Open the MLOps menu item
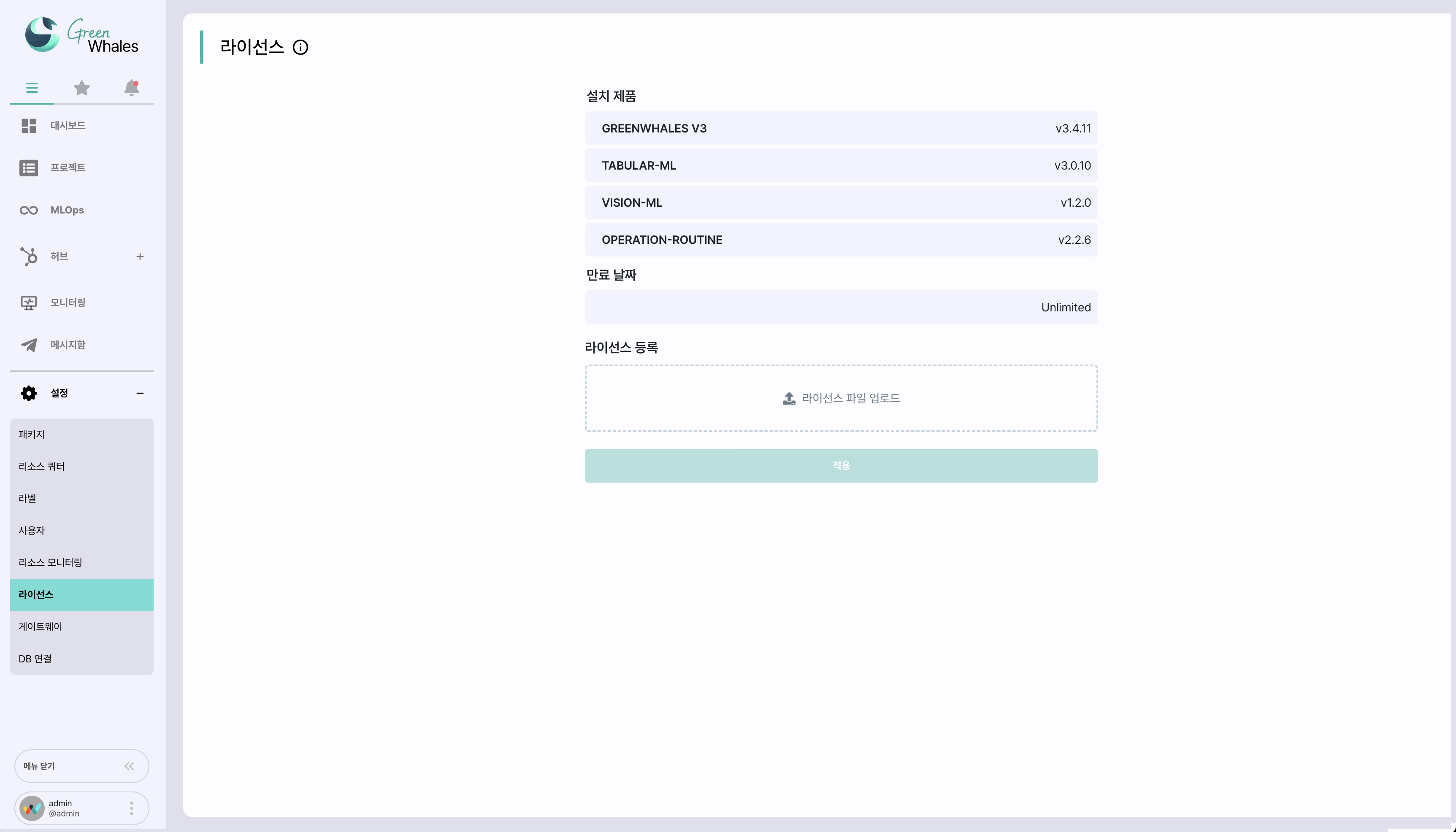Screen dimensions: 1456x832 point(68,210)
